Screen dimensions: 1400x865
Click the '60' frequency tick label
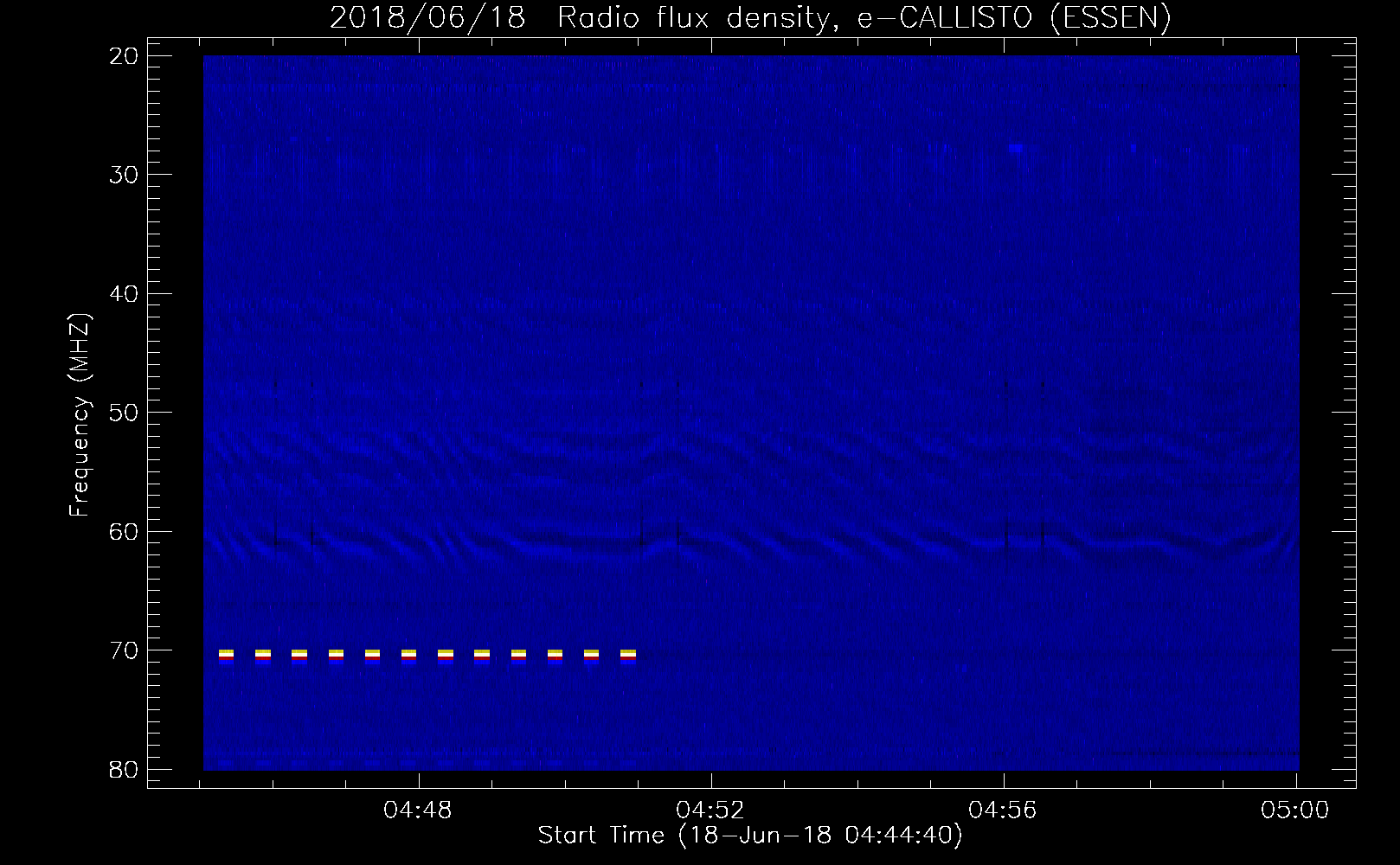(x=125, y=532)
